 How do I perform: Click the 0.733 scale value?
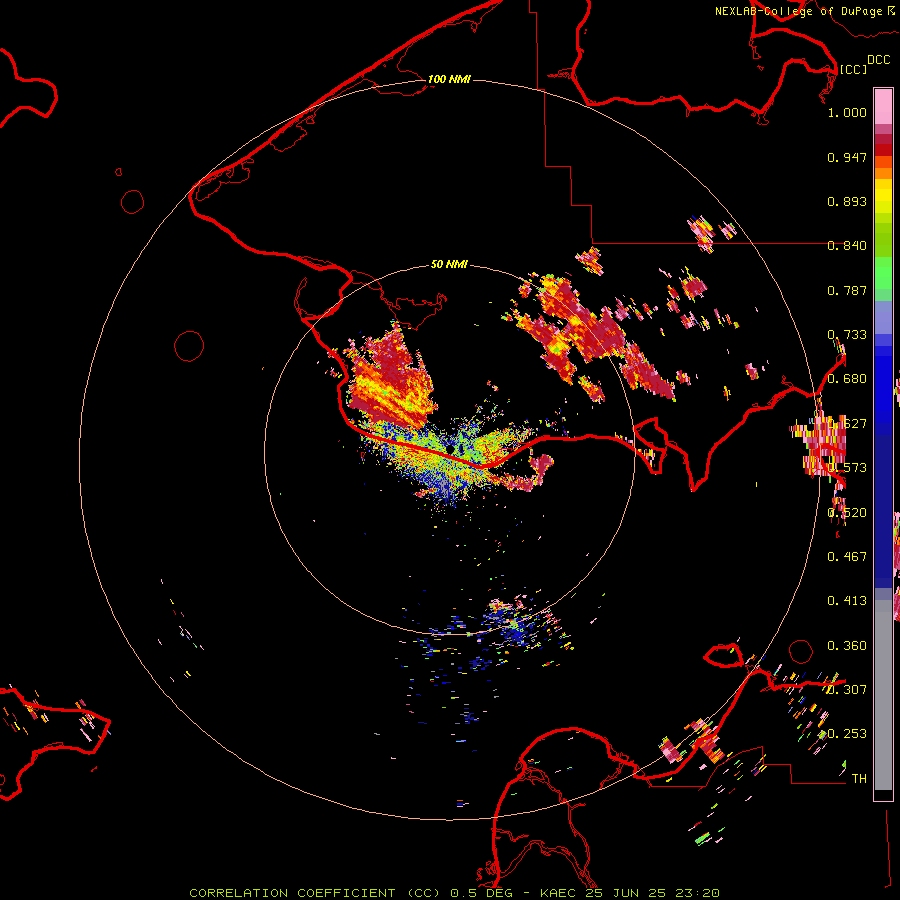(847, 335)
